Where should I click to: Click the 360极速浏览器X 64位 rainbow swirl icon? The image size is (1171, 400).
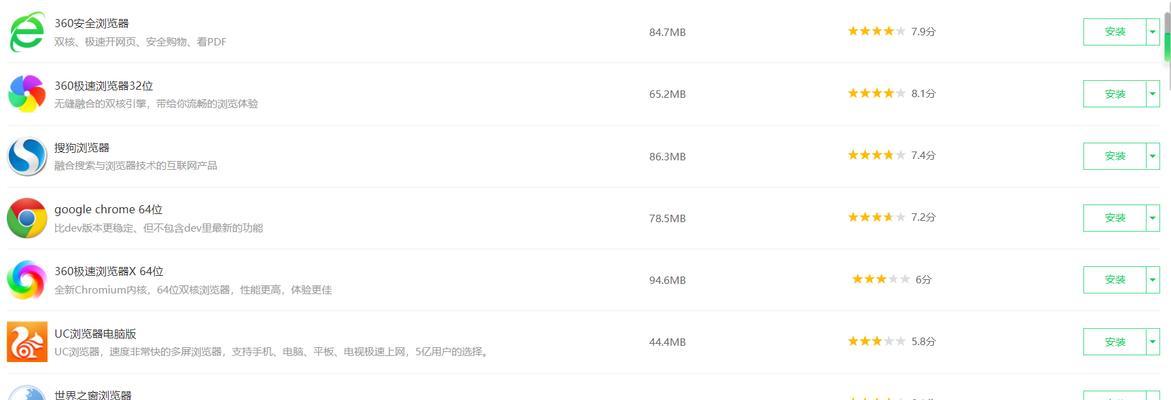27,280
